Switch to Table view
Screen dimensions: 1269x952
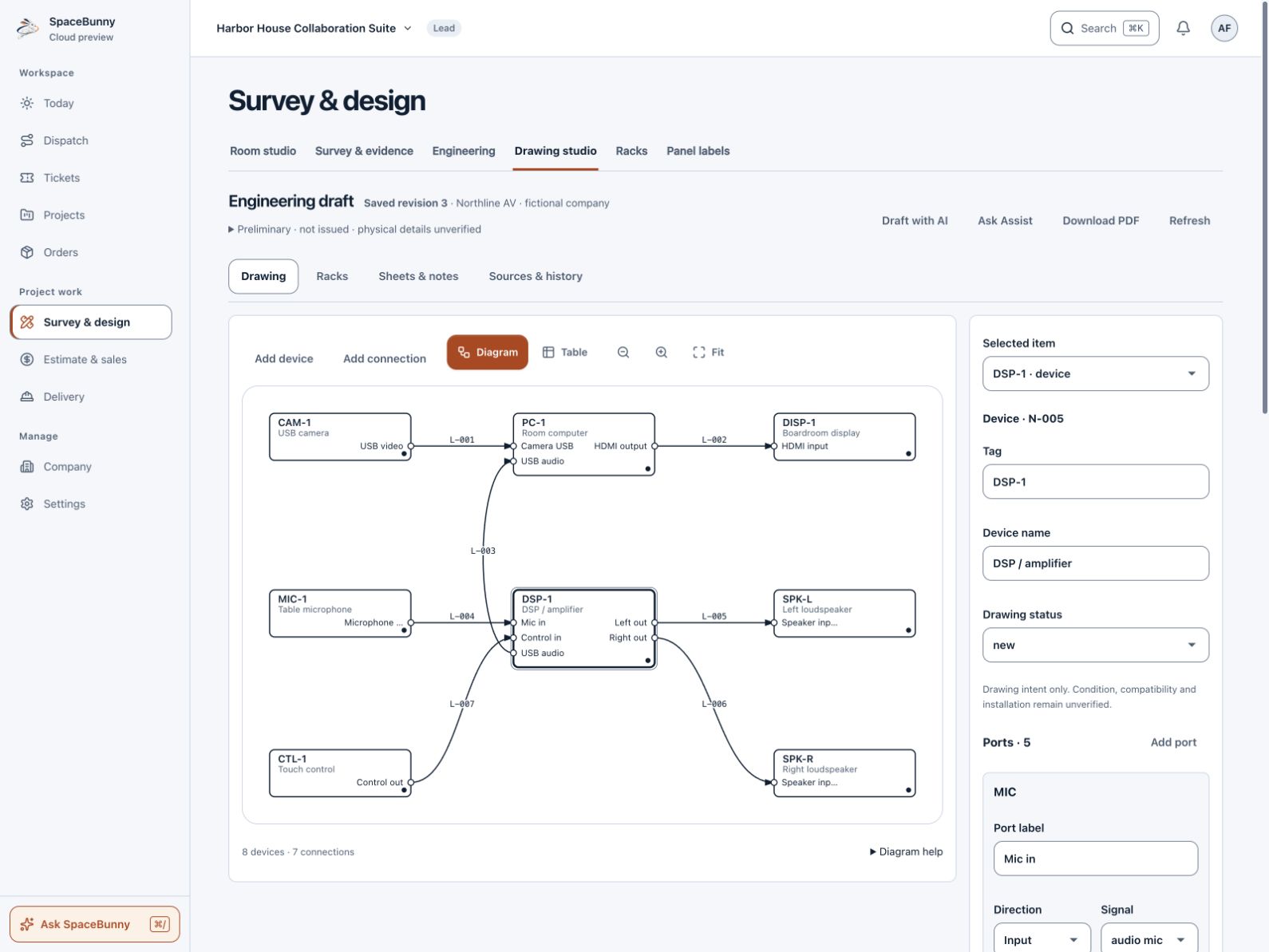click(565, 352)
